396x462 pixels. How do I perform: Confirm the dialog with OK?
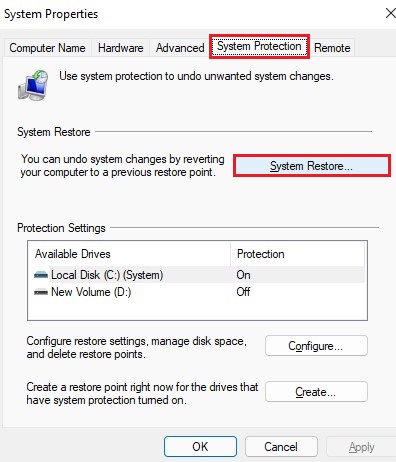[200, 447]
